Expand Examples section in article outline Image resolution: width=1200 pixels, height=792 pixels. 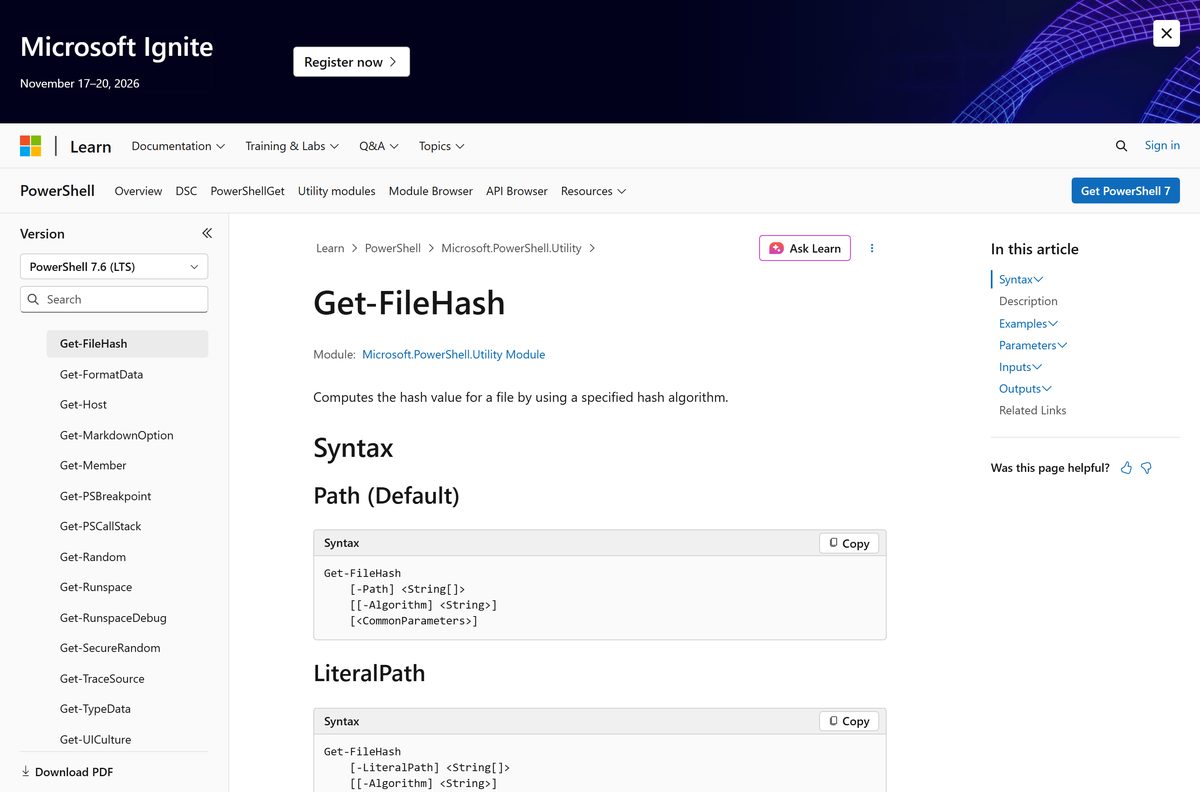point(1028,324)
